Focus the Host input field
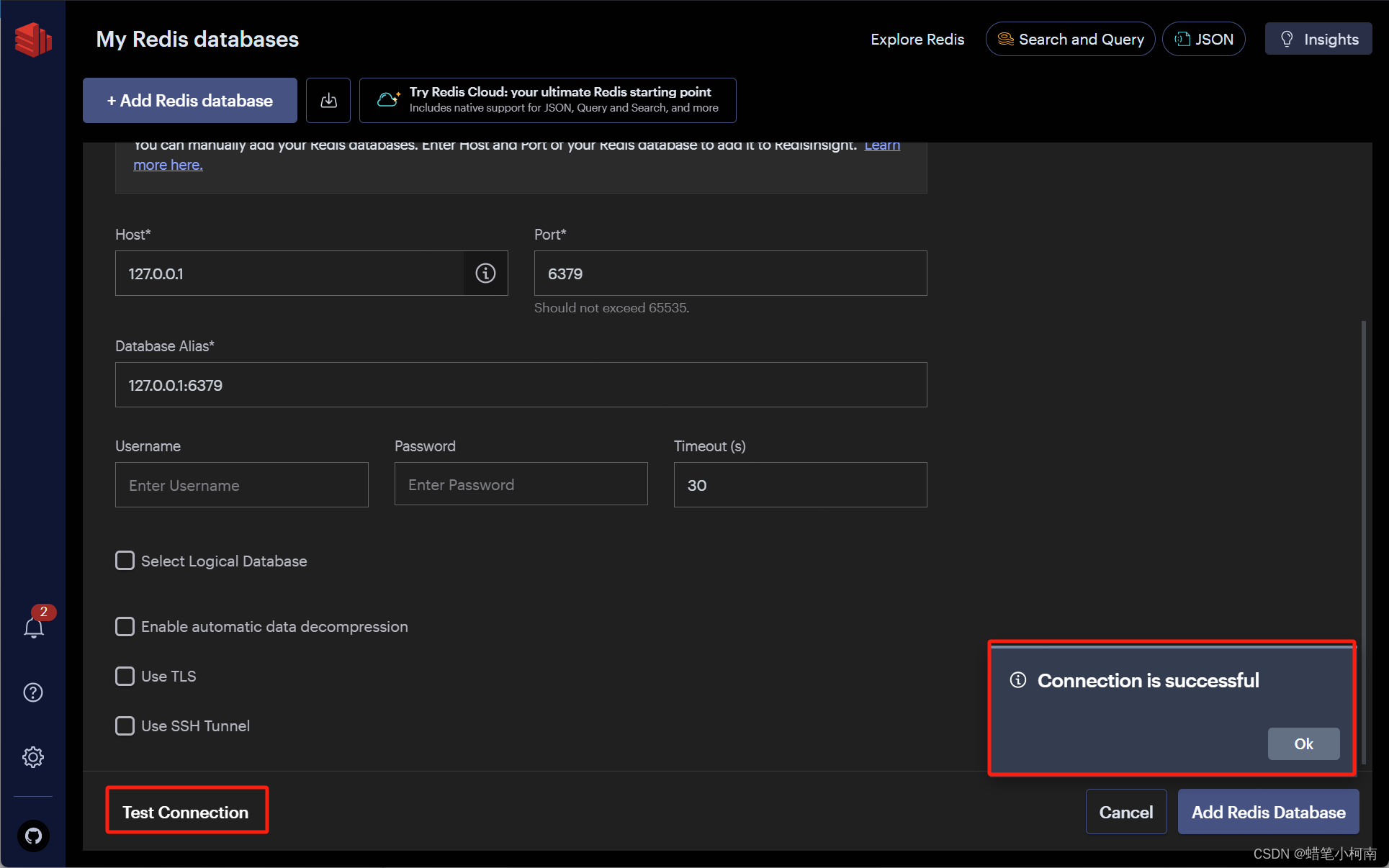 point(289,273)
